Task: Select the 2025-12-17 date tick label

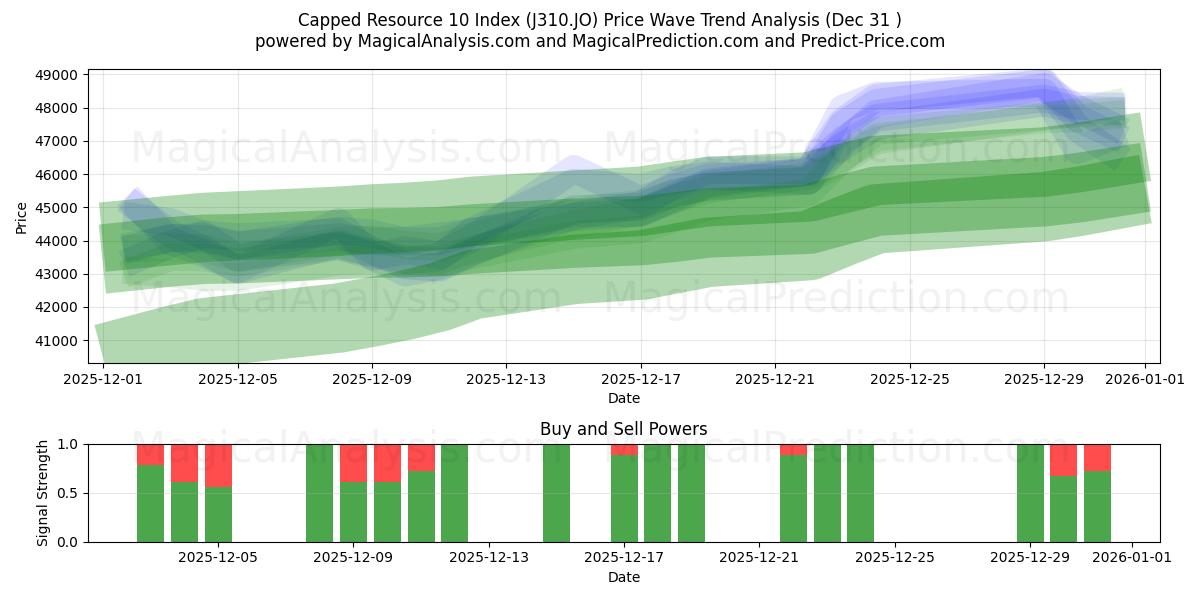Action: (646, 378)
